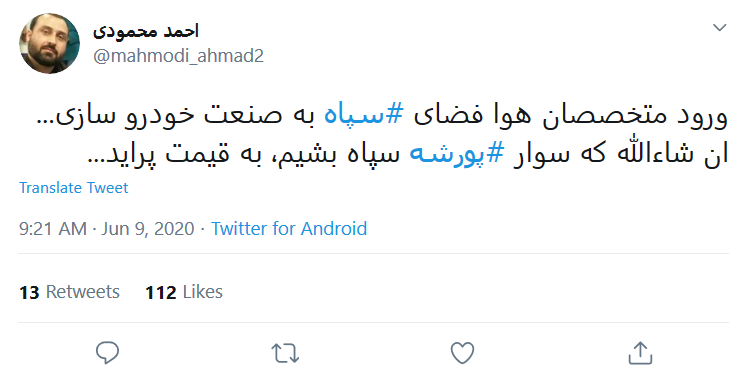Screen dimensions: 748x383
Task: Open the share tweet upload icon
Action: click(640, 353)
